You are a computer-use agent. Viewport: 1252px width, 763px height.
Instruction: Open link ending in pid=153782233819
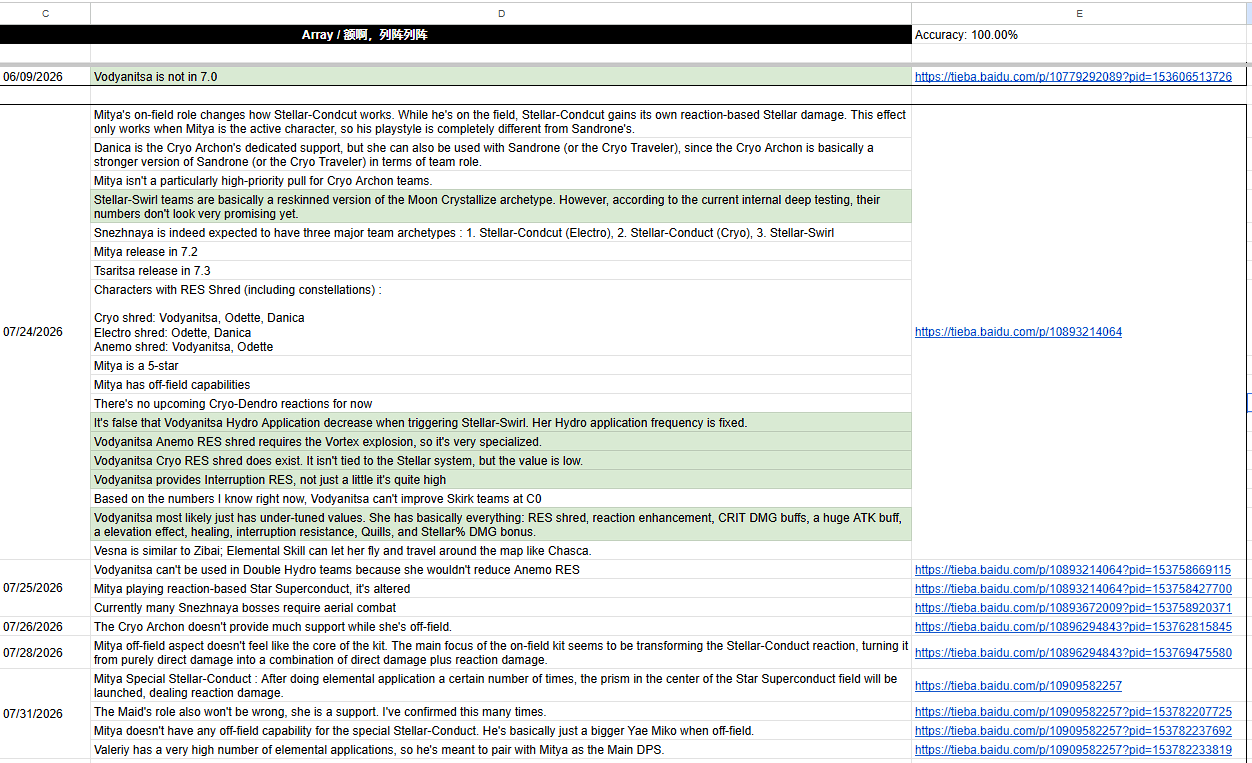pos(1073,750)
